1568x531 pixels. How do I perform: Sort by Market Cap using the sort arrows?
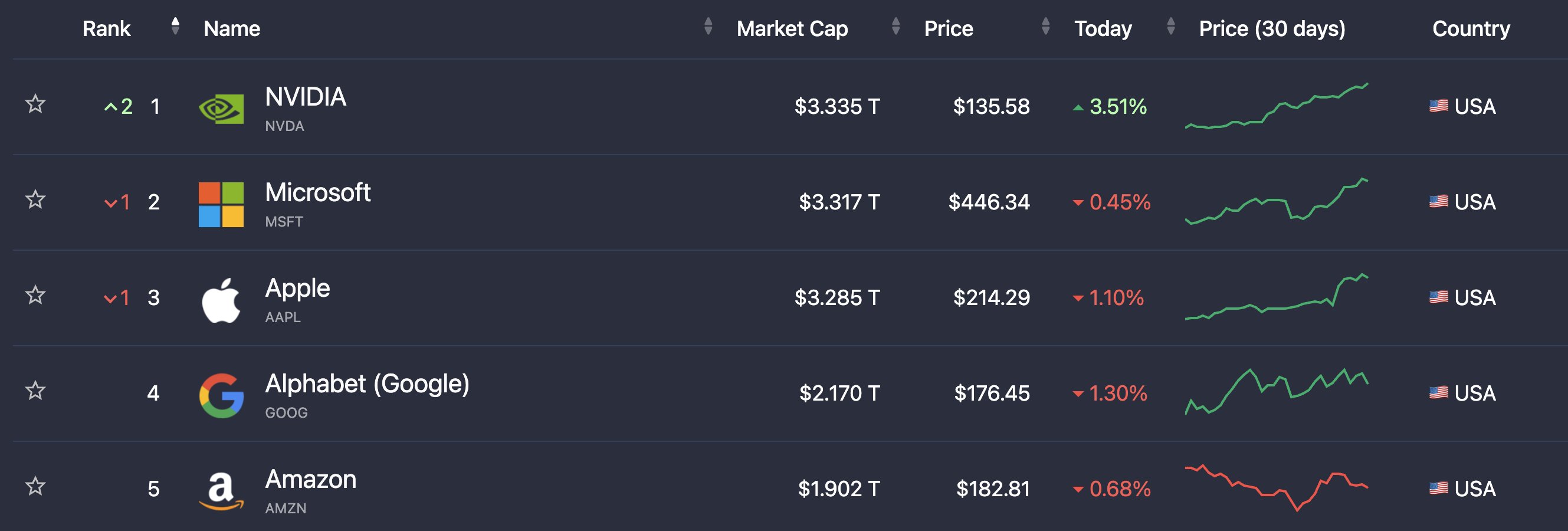click(895, 26)
